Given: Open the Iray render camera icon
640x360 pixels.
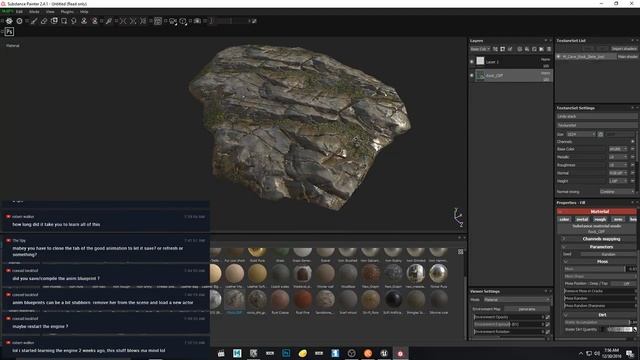Looking at the screenshot, I should 197,21.
